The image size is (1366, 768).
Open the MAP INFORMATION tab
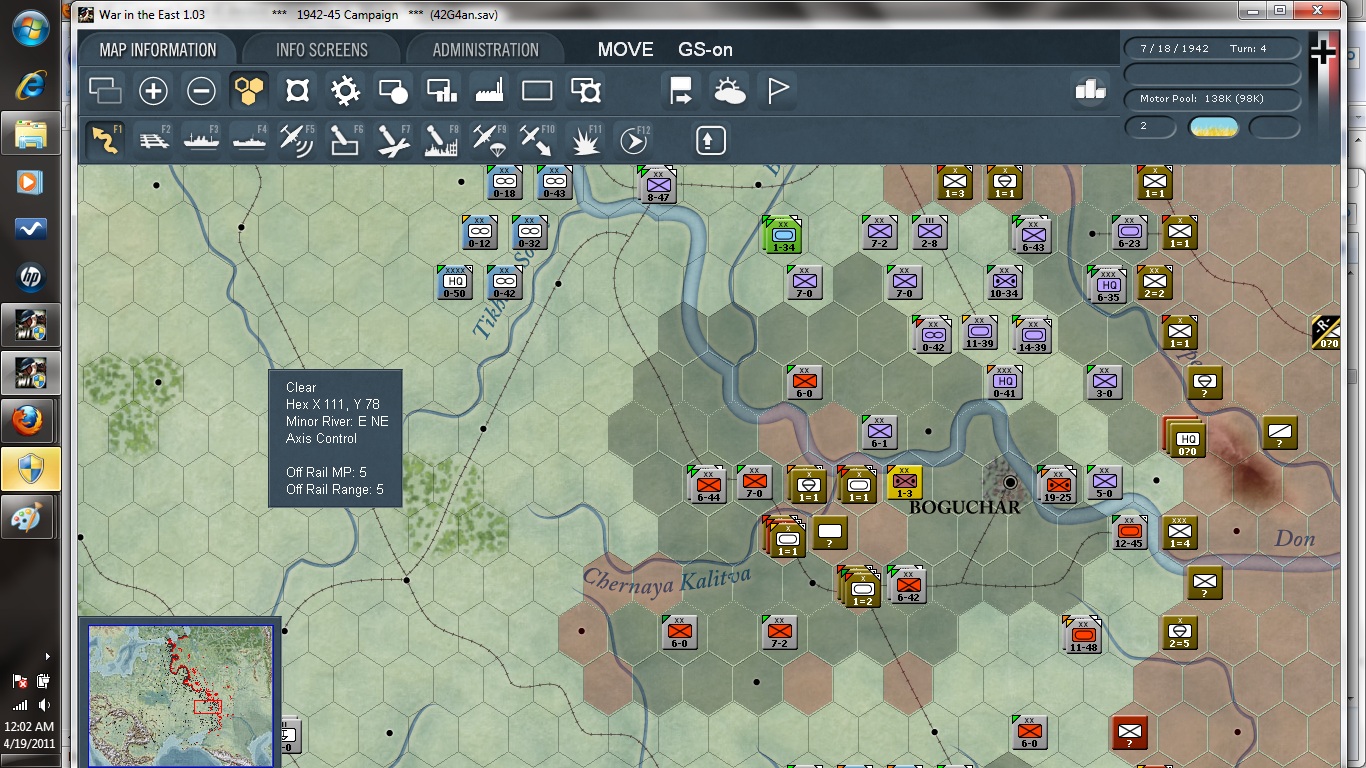[158, 50]
